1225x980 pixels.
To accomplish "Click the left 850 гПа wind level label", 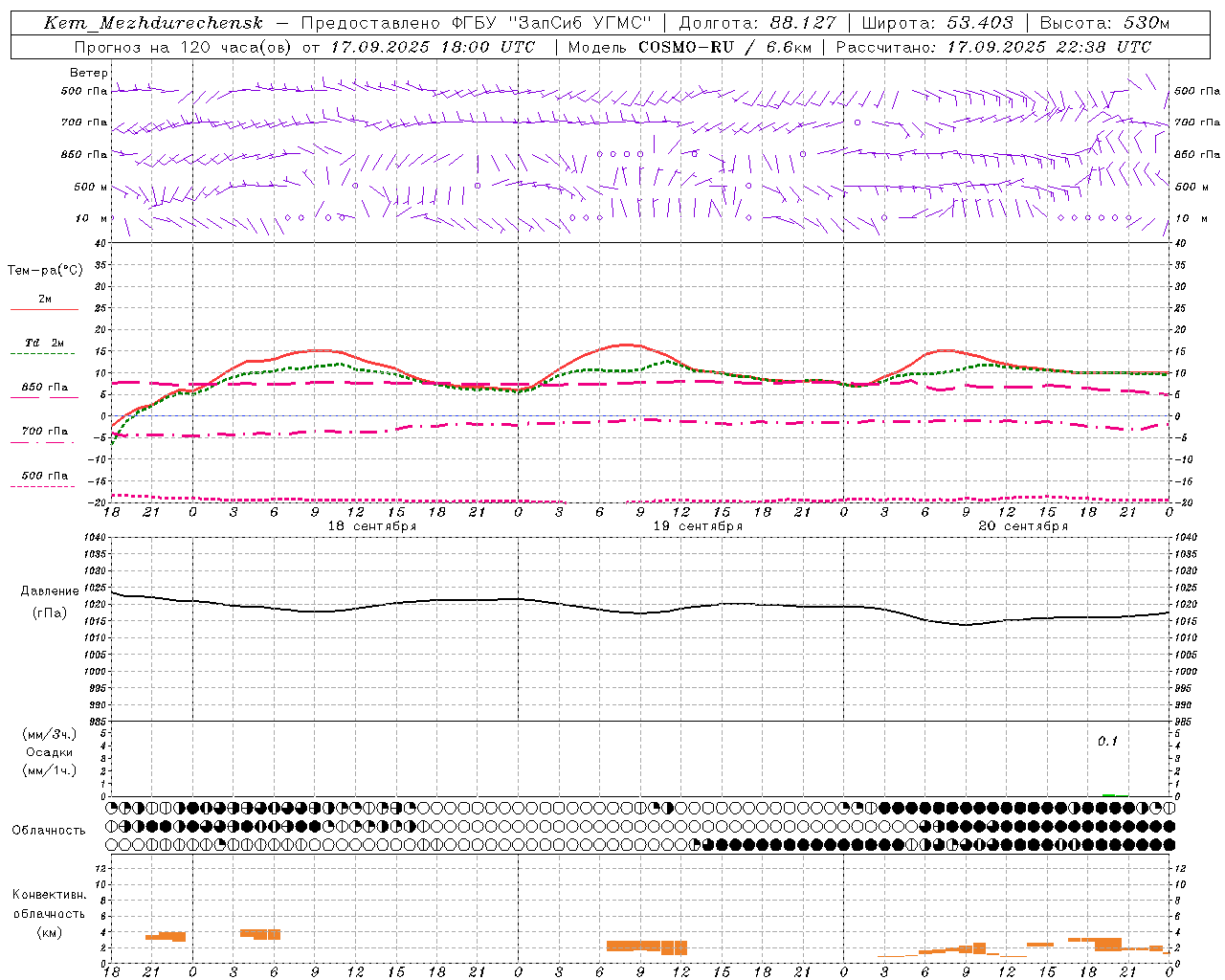I will pos(84,154).
